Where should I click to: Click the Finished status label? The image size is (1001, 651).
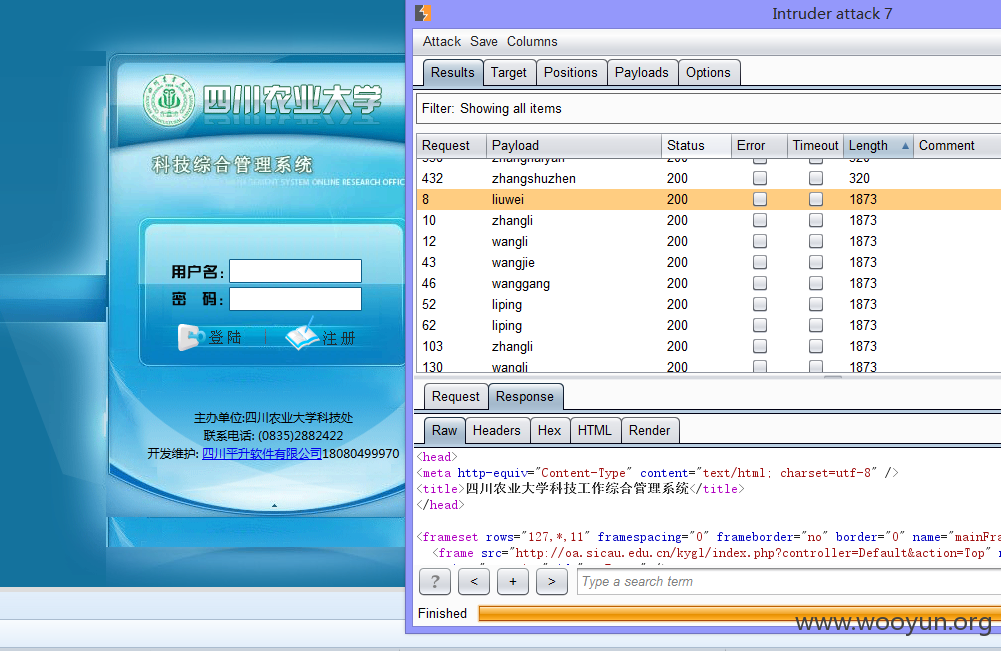442,613
